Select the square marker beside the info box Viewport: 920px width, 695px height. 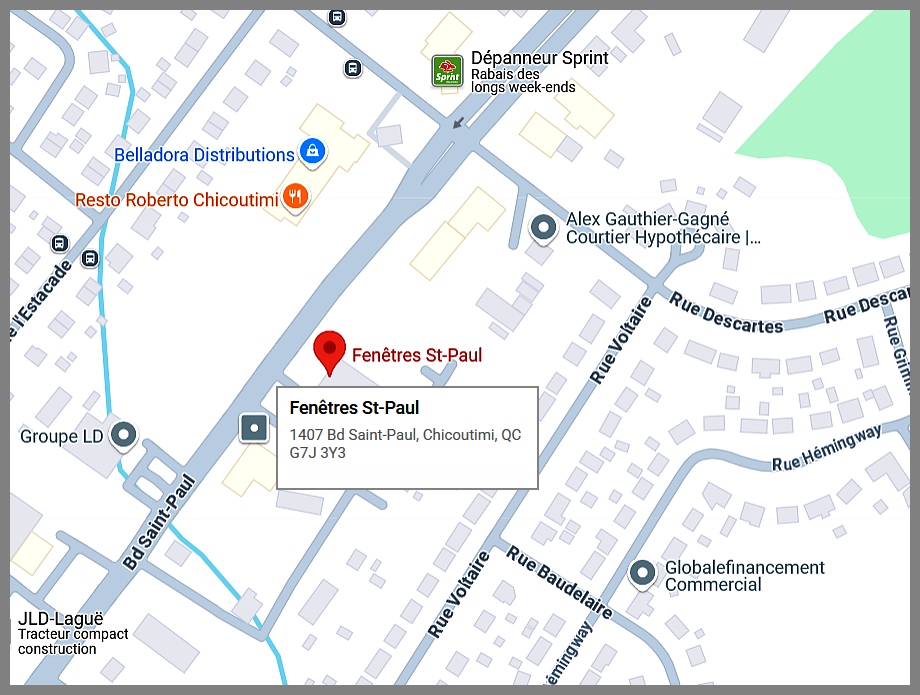(x=254, y=428)
